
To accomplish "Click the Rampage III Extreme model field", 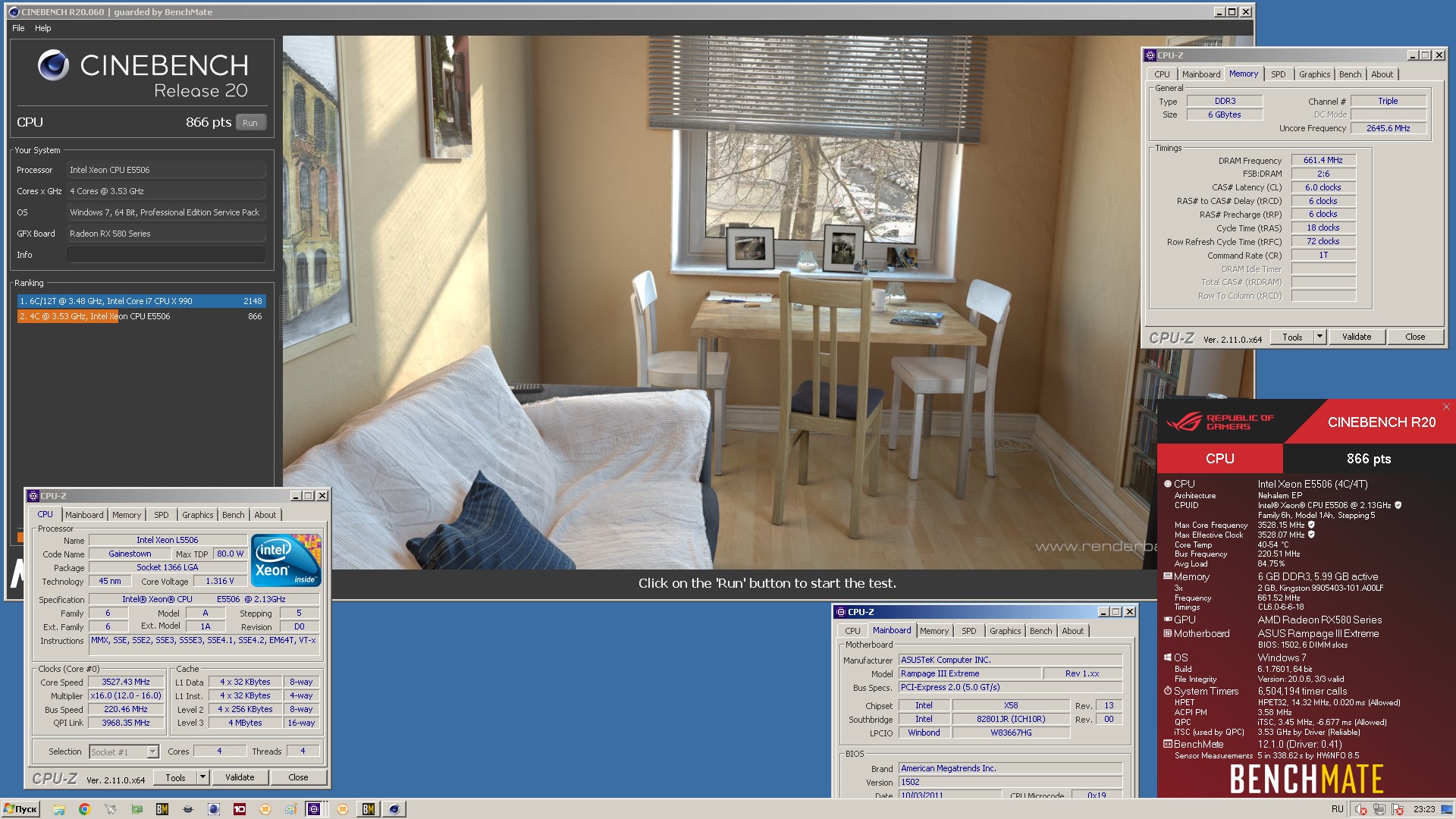I will tap(970, 673).
